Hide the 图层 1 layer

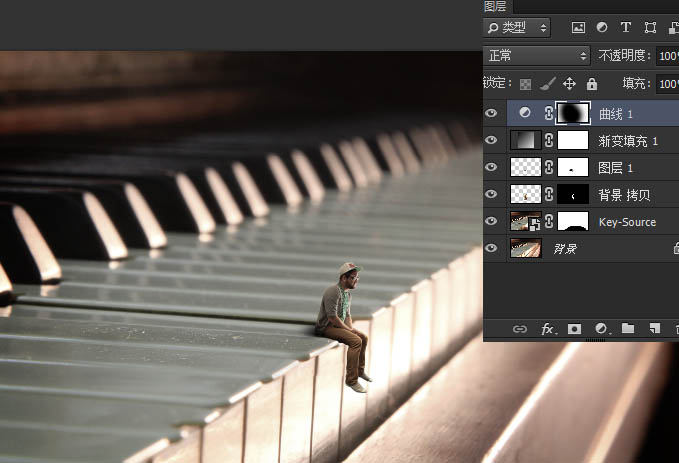491,167
